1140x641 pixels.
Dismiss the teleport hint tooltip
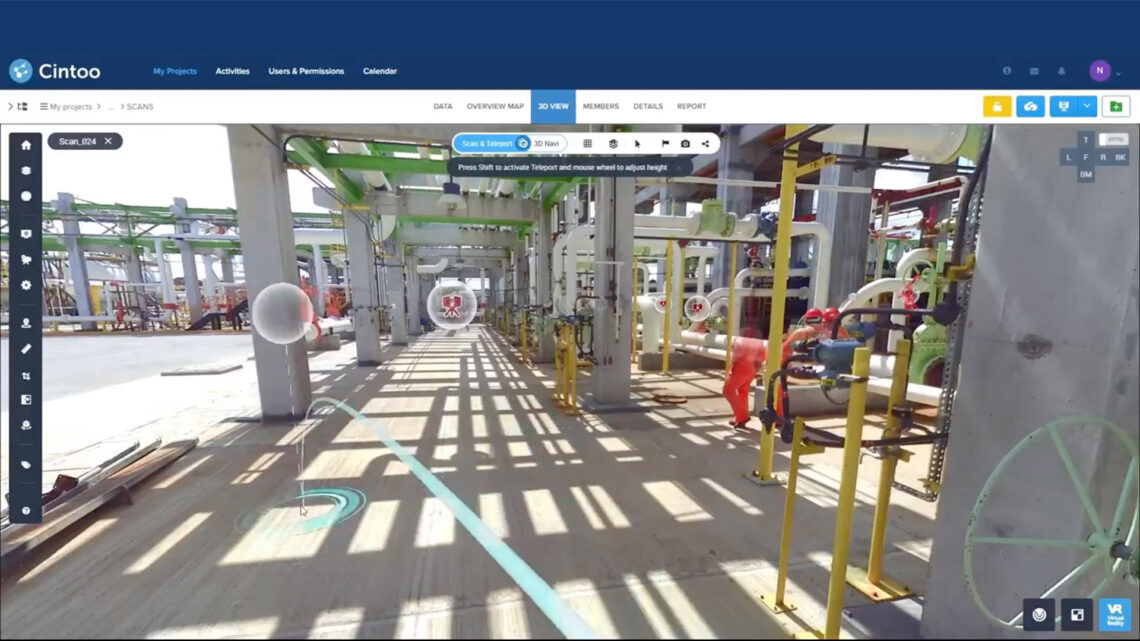[679, 167]
